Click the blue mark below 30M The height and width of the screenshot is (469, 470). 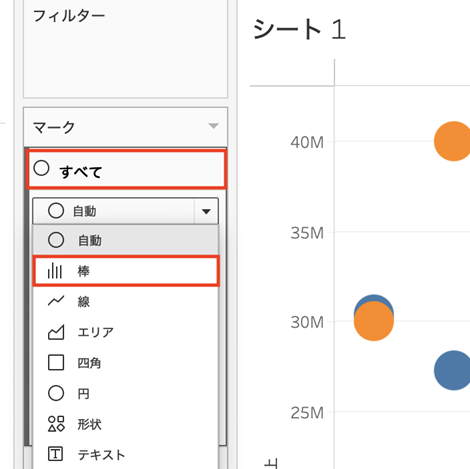[452, 370]
